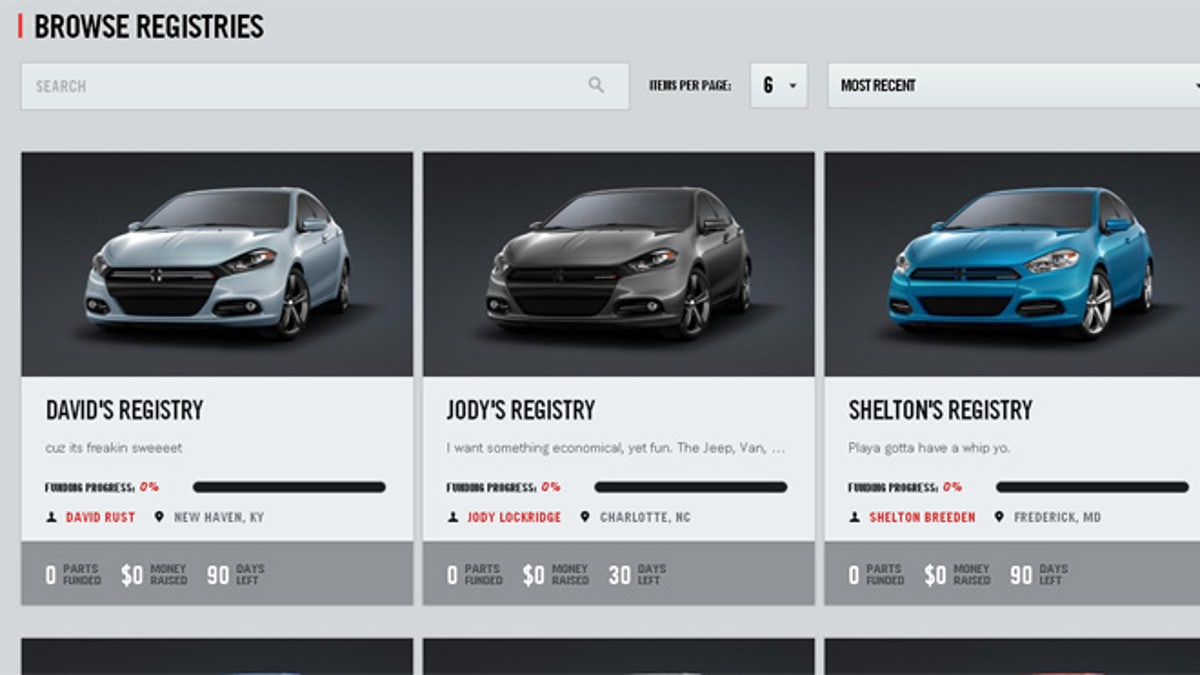
Task: Click David's Registry funding progress bar
Action: 289,487
